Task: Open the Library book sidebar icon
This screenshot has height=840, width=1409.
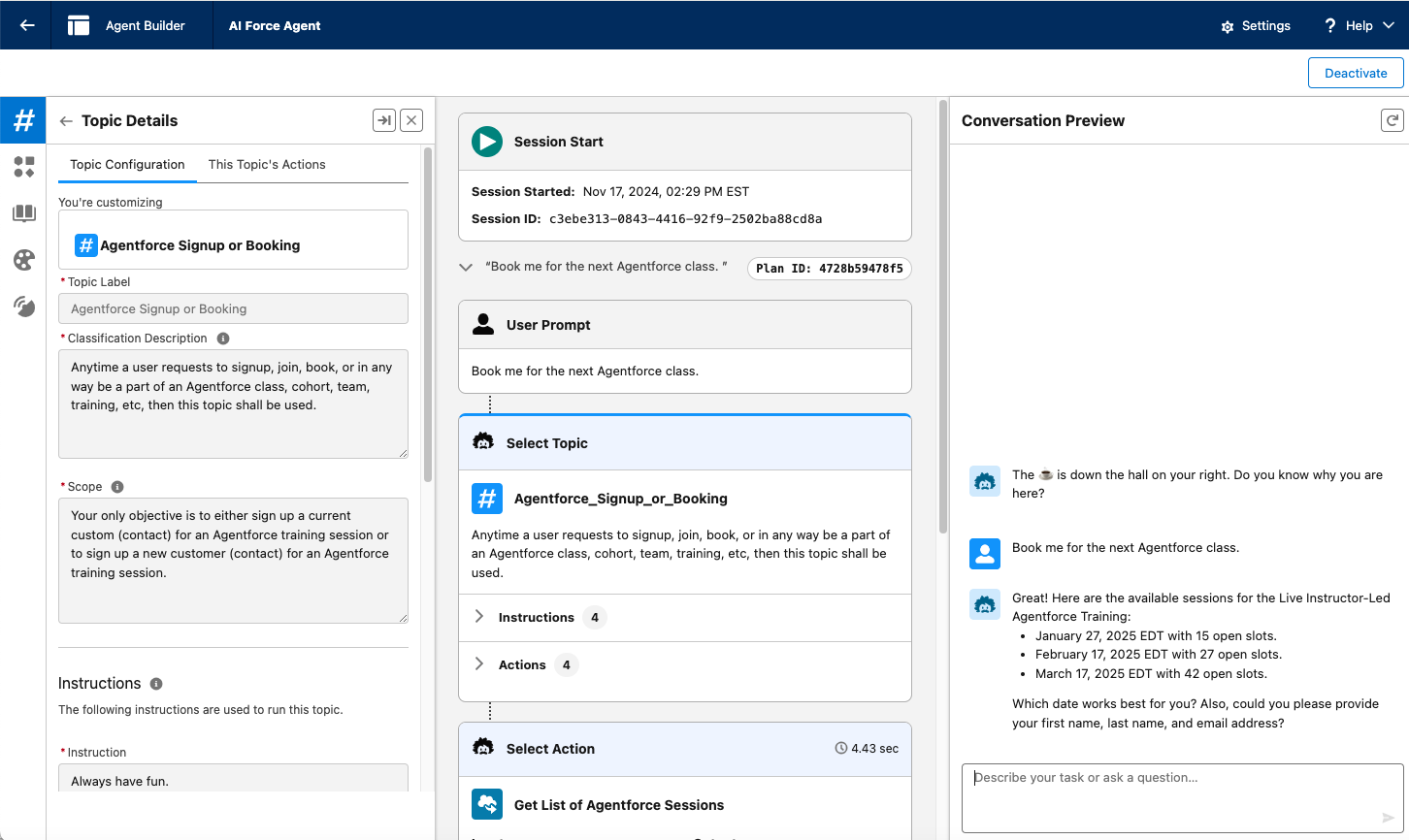Action: 23,213
